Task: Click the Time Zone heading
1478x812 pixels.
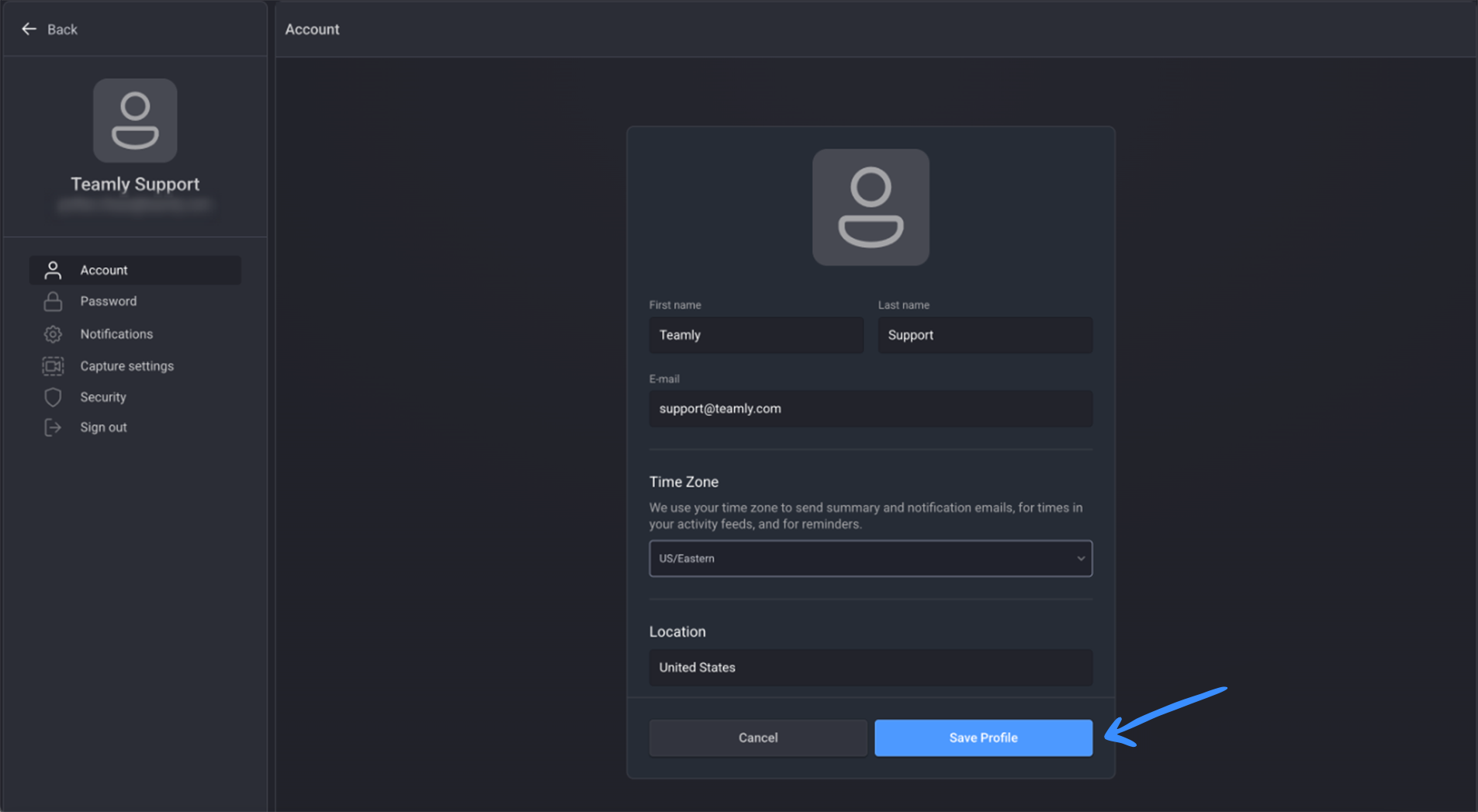Action: pos(684,482)
